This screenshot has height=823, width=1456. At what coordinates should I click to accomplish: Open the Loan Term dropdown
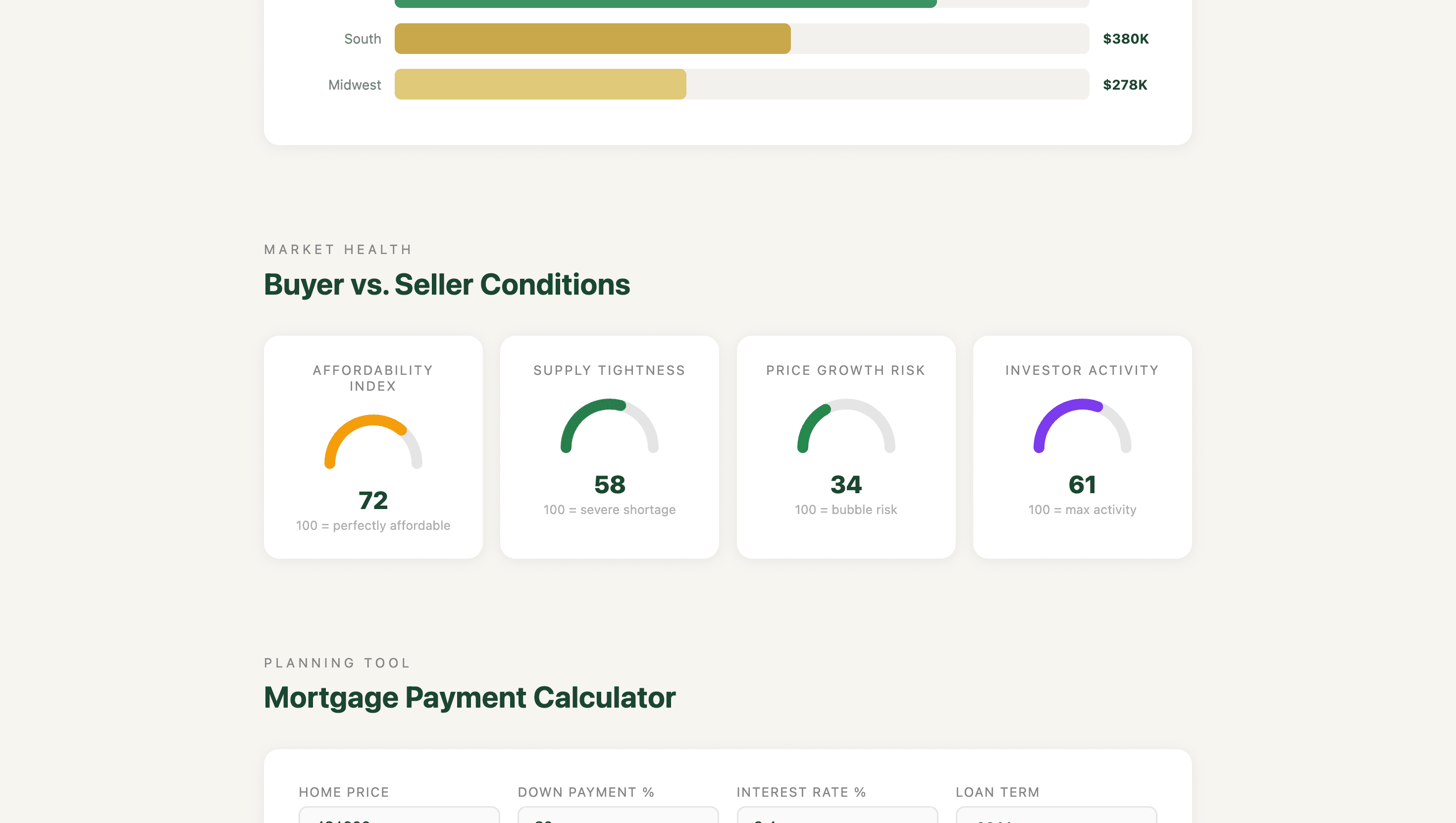pos(1056,816)
